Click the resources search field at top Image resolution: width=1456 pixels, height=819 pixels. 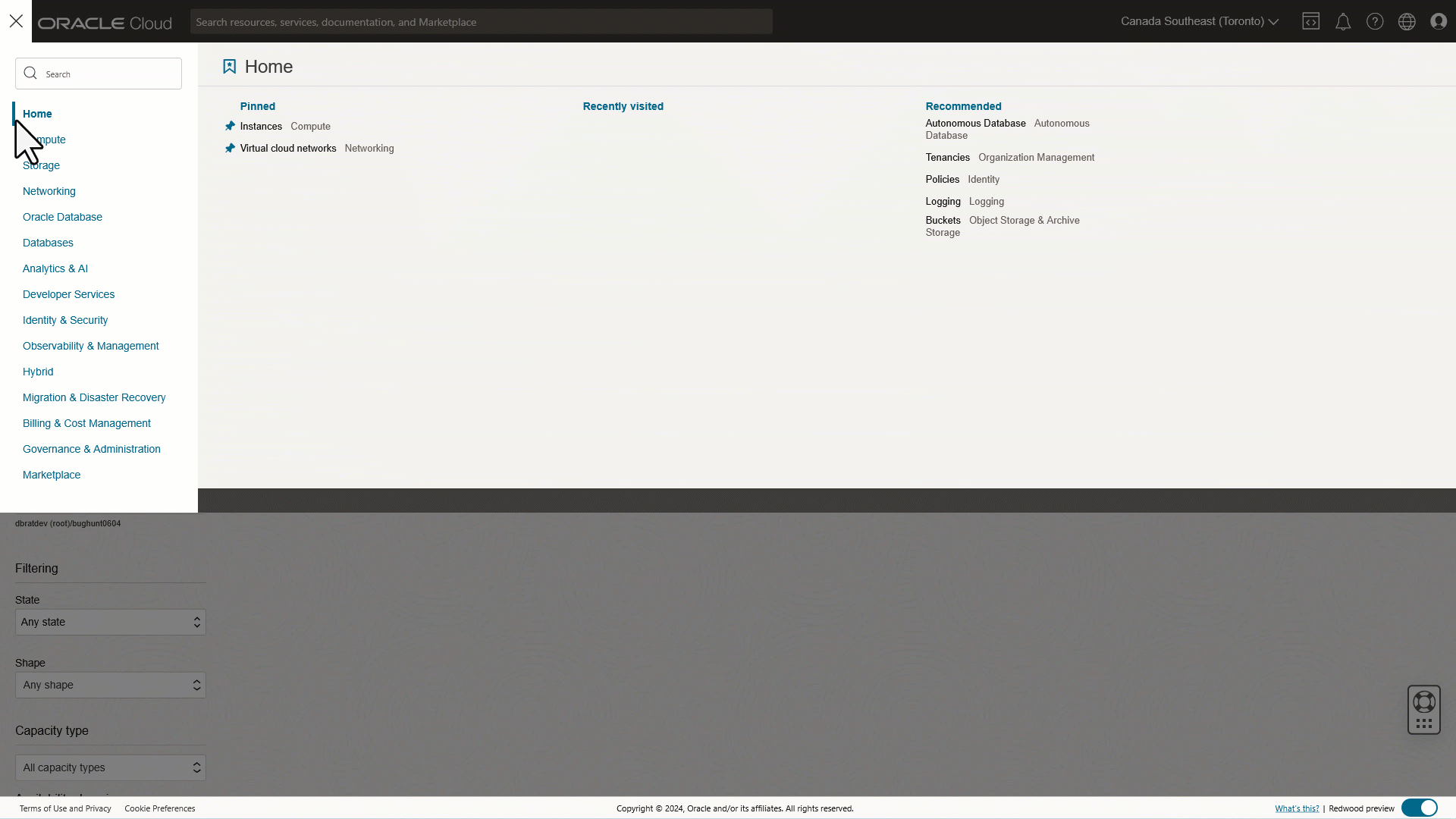click(x=481, y=21)
